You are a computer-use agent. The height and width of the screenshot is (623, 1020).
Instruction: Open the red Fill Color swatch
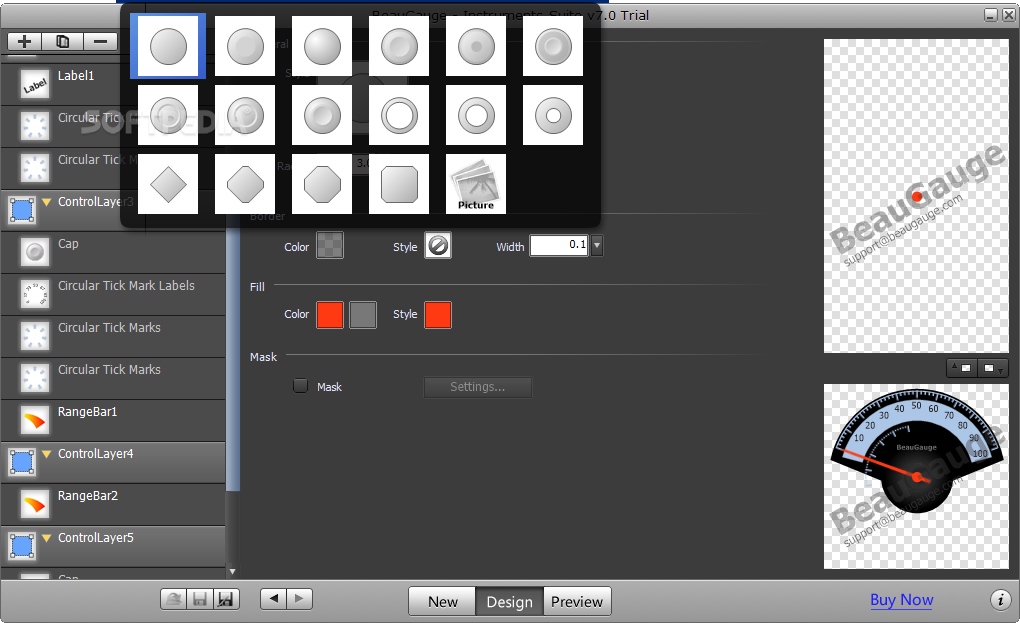[x=330, y=315]
